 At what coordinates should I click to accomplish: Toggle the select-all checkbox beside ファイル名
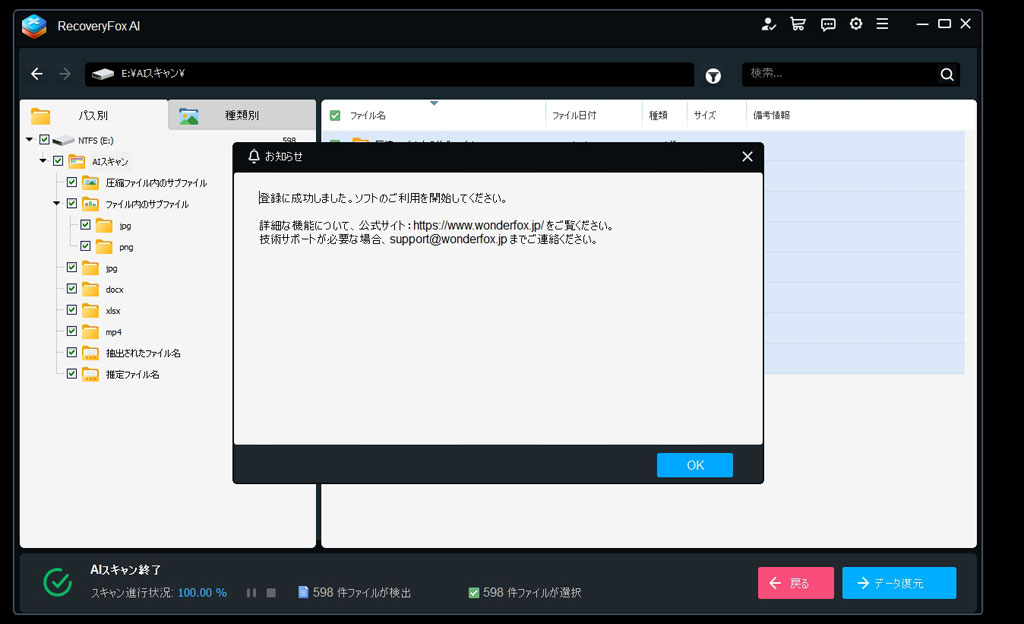pos(335,115)
